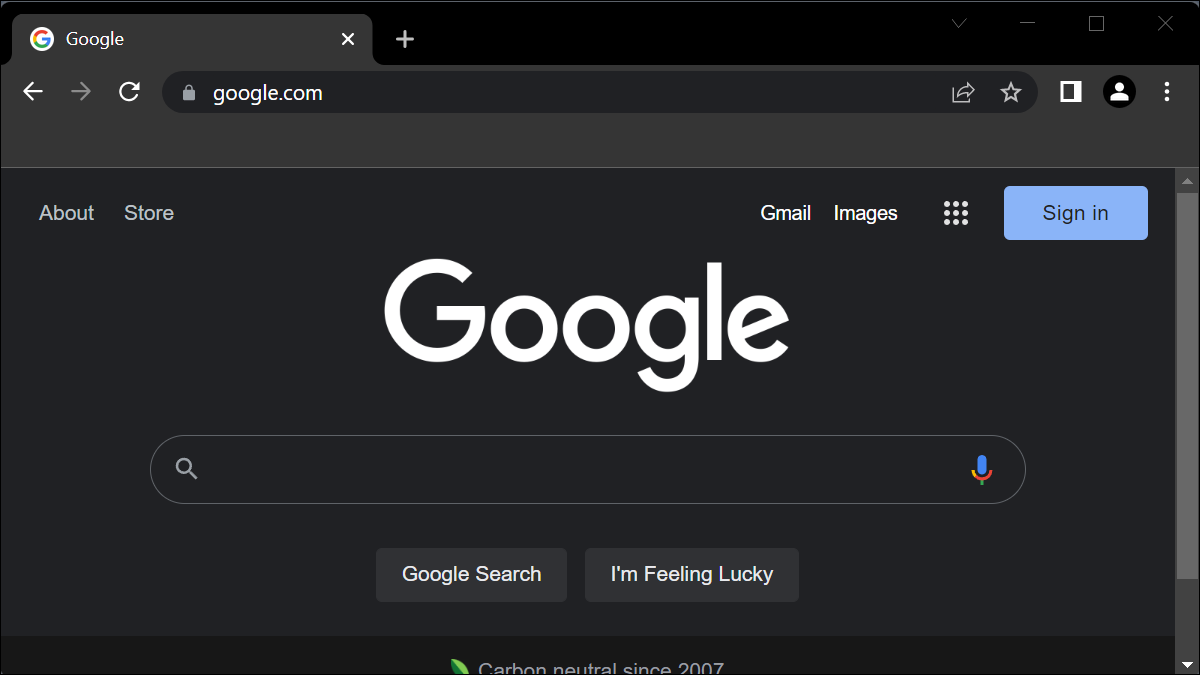Click the I'm Feeling Lucky button
The image size is (1200, 675).
point(691,574)
